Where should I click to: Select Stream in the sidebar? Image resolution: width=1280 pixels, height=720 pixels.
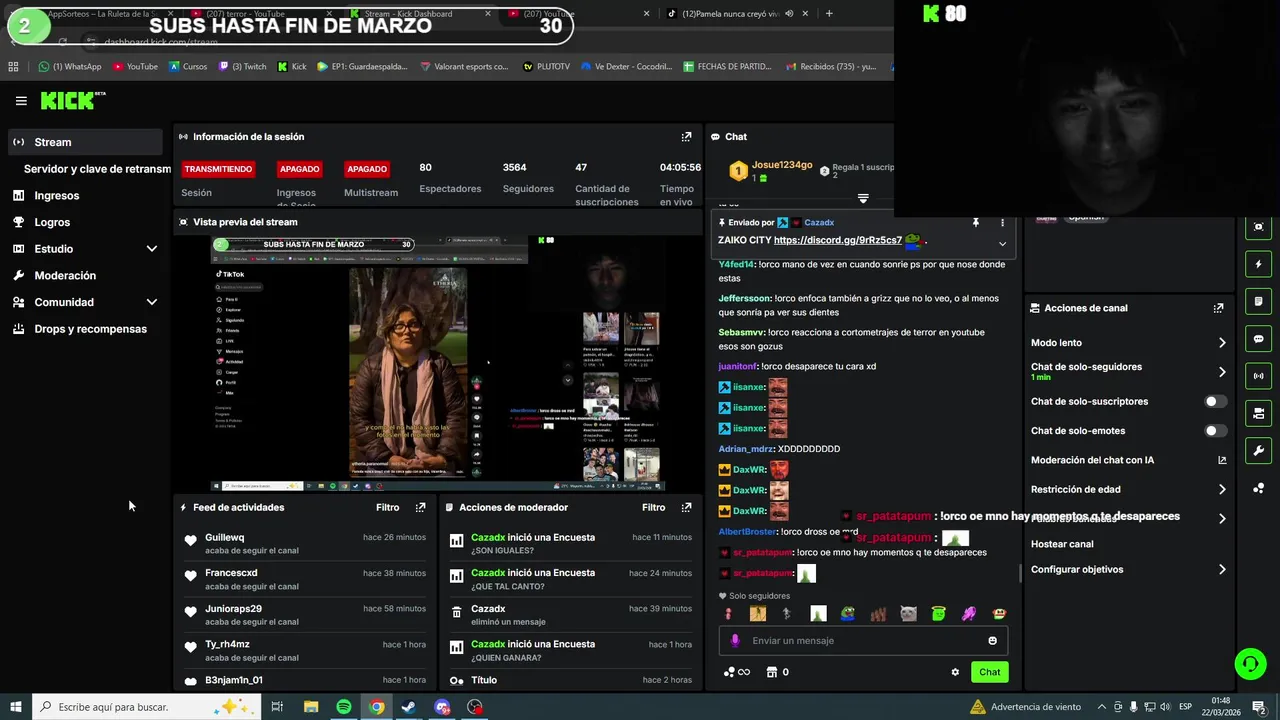pos(85,142)
